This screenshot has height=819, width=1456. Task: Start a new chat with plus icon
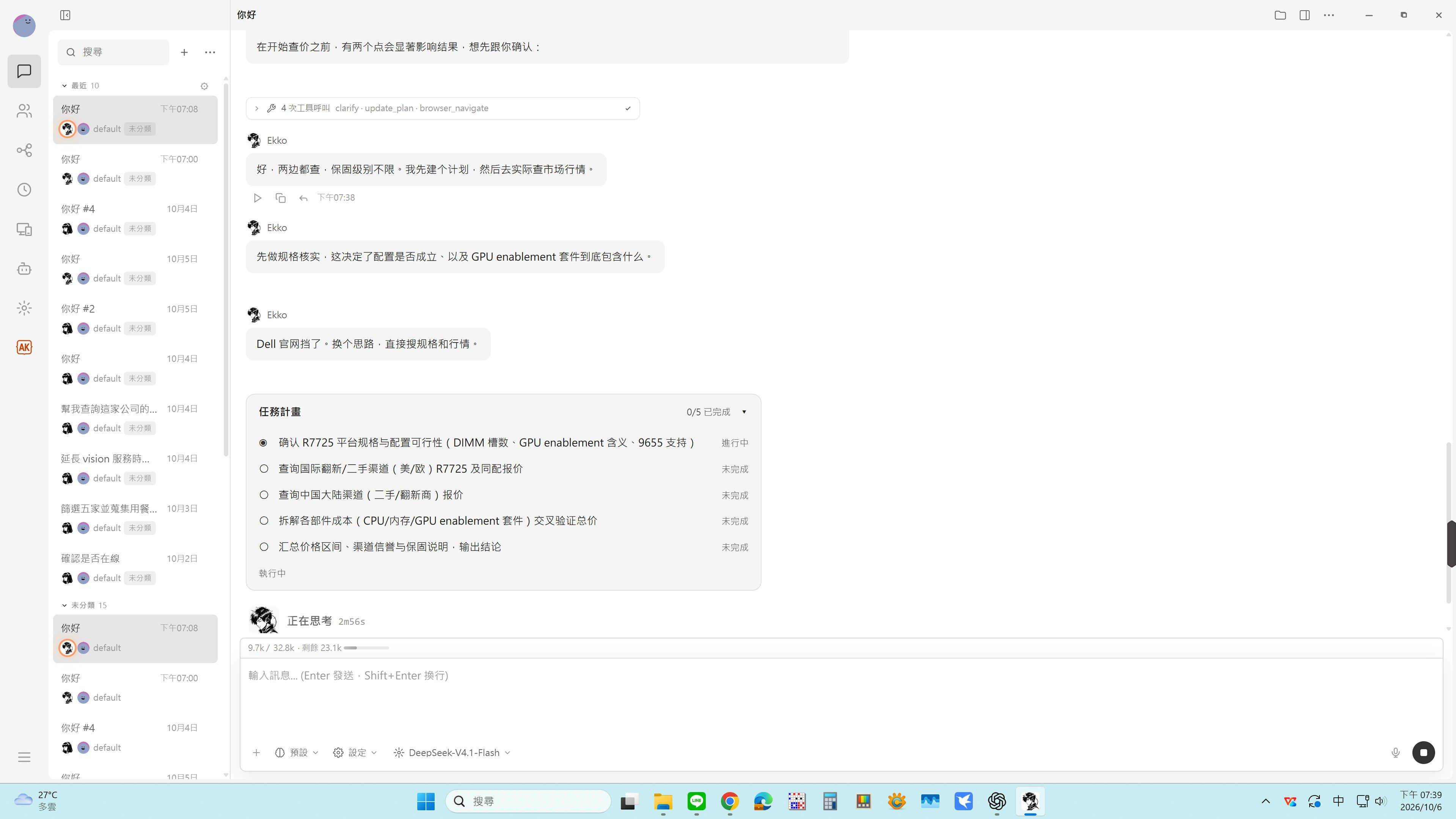(x=184, y=52)
